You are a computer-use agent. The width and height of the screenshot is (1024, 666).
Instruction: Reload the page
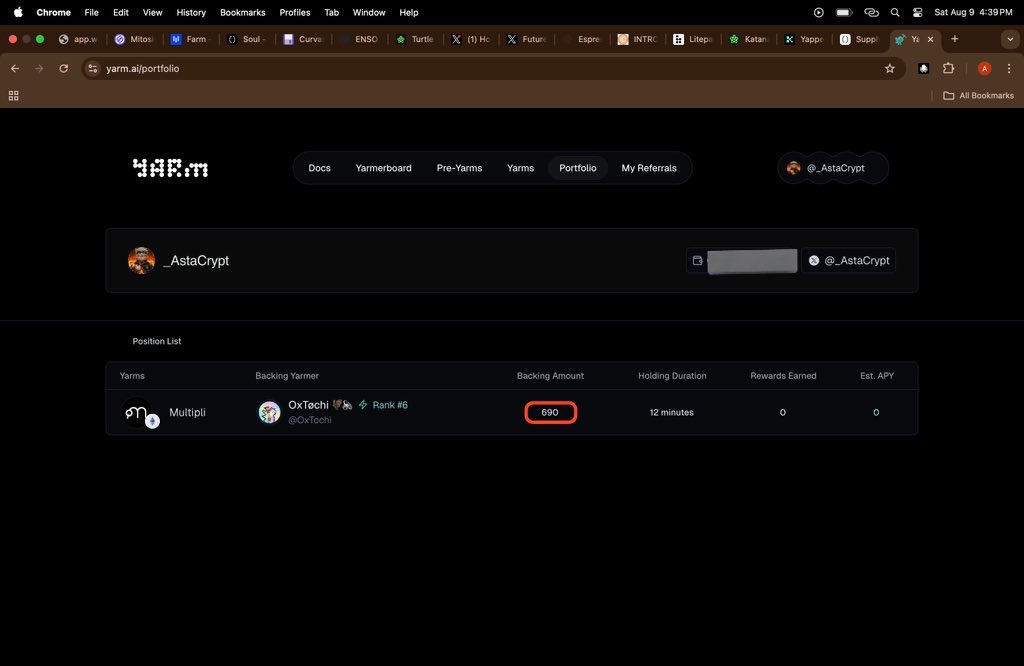coord(63,69)
